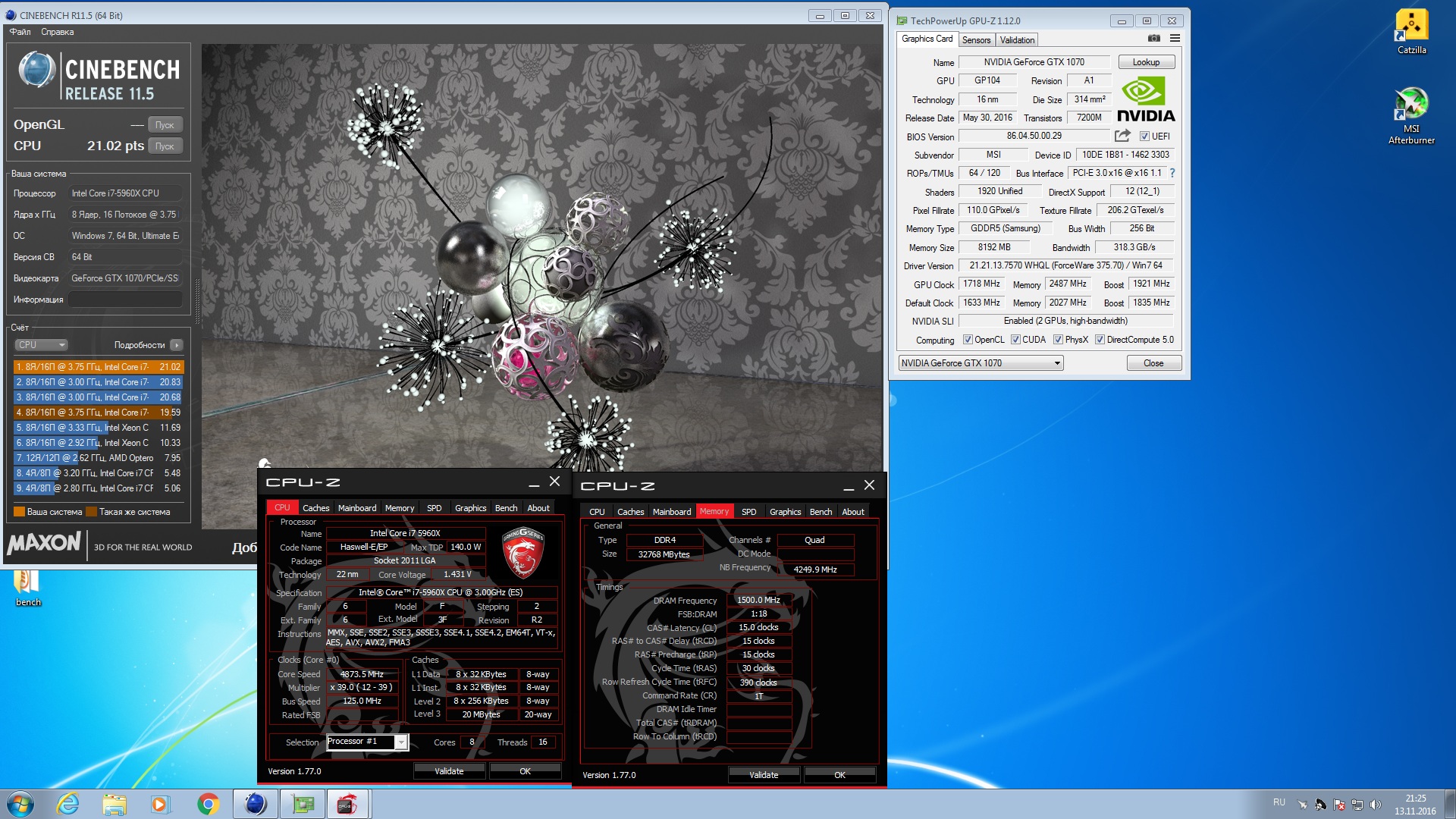Select the AMD Optero ranking row 7.95
1456x819 pixels.
tap(99, 458)
